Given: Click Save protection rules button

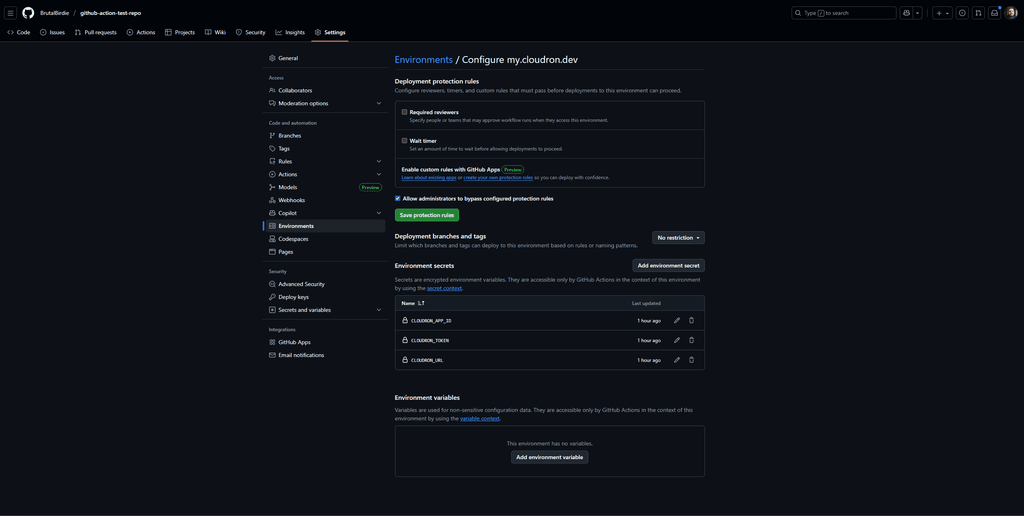Looking at the screenshot, I should pyautogui.click(x=426, y=215).
